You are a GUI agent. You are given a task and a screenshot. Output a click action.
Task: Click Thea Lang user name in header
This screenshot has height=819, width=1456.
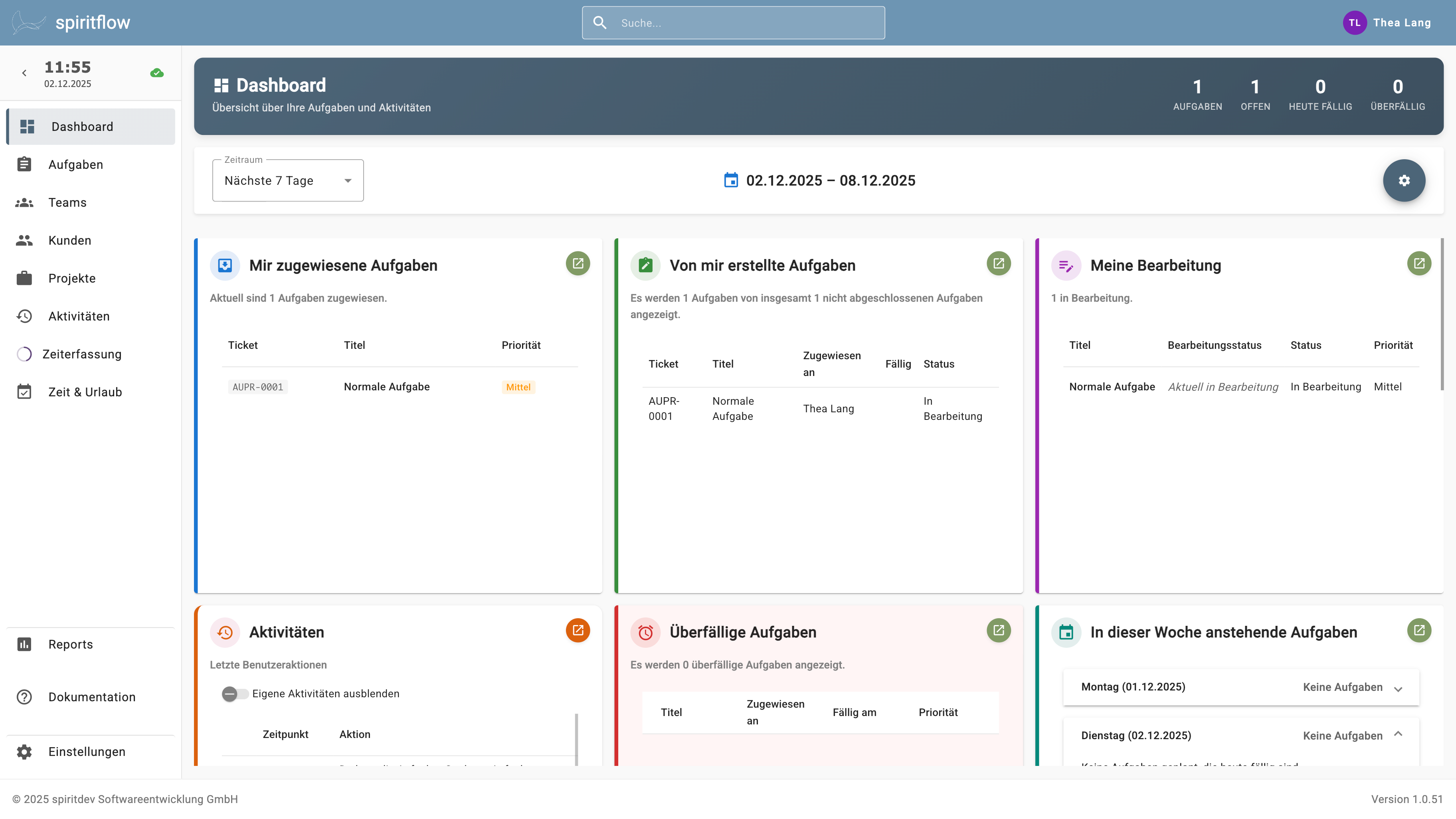tap(1402, 23)
